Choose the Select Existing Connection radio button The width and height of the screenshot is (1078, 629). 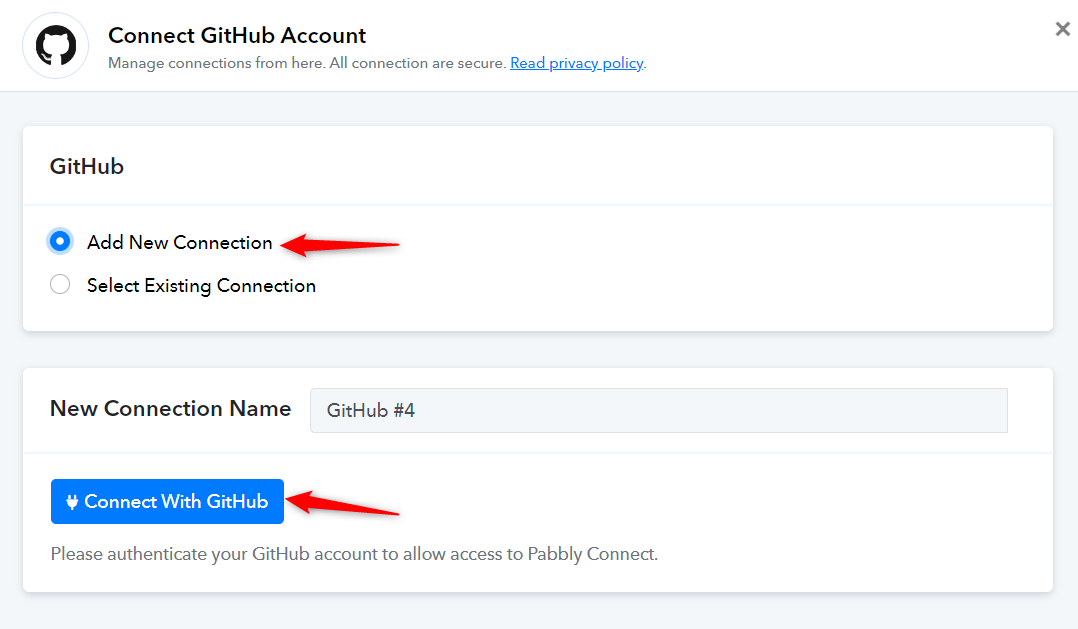click(60, 284)
